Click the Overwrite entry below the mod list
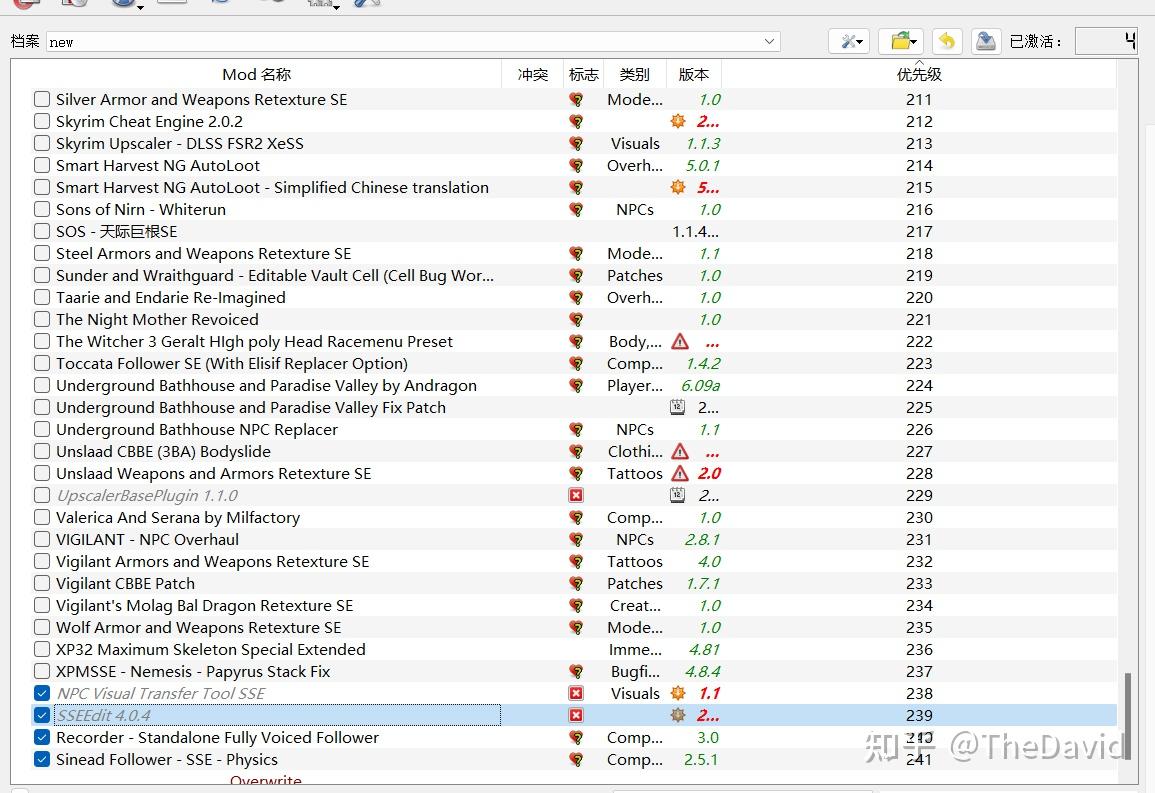Image resolution: width=1155 pixels, height=793 pixels. [x=265, y=780]
